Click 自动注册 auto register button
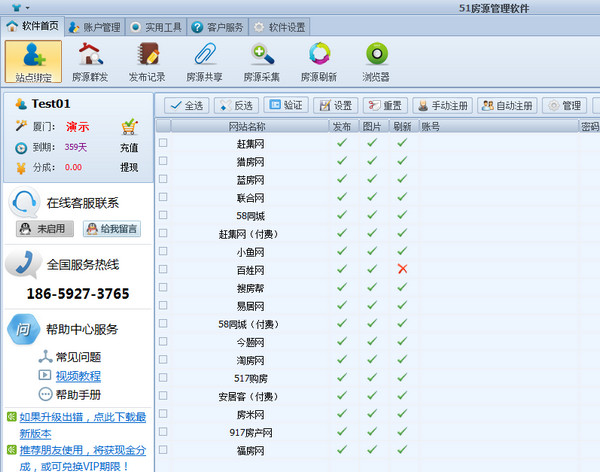Screen dimensions: 600x472 (x=507, y=106)
